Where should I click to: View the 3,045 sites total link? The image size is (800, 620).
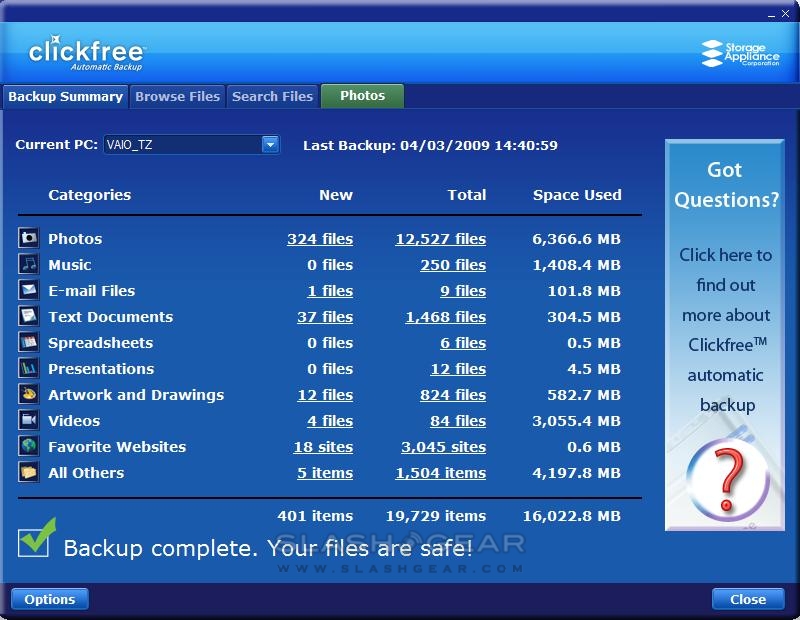(x=443, y=447)
